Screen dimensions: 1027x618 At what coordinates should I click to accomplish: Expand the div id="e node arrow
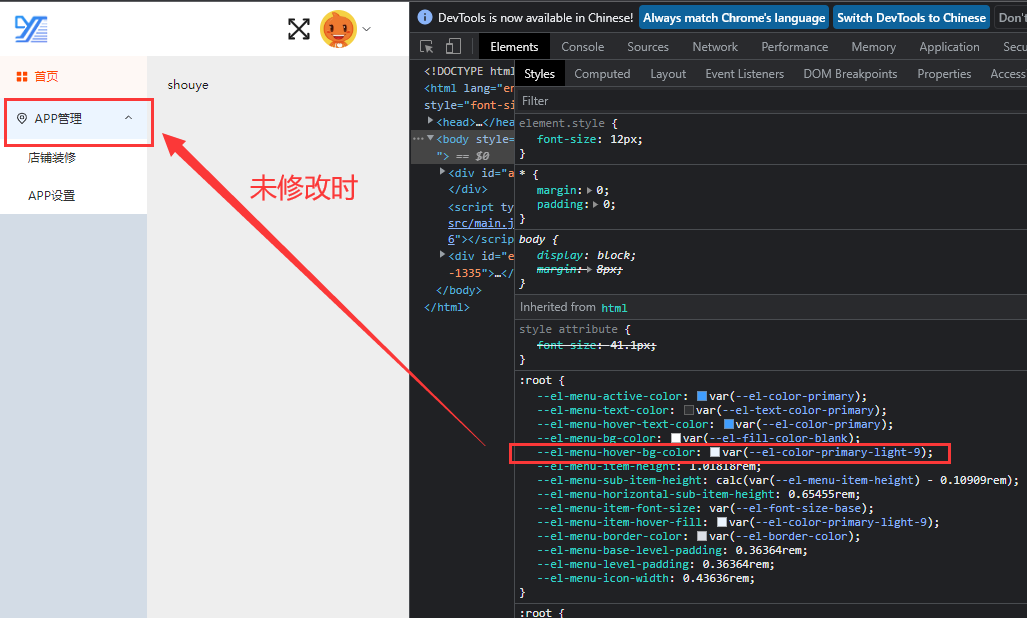(443, 255)
